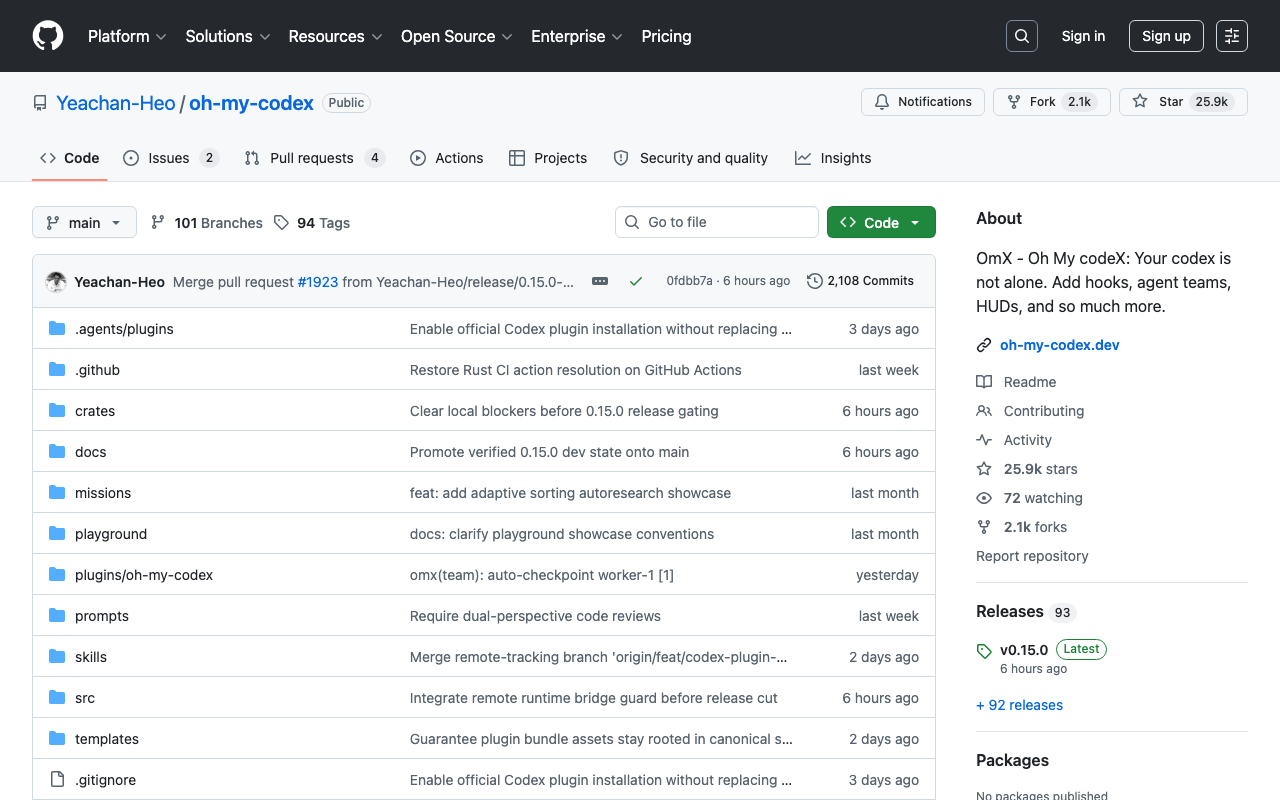Open the appearance settings icon button
The height and width of the screenshot is (800, 1280).
tap(1232, 36)
